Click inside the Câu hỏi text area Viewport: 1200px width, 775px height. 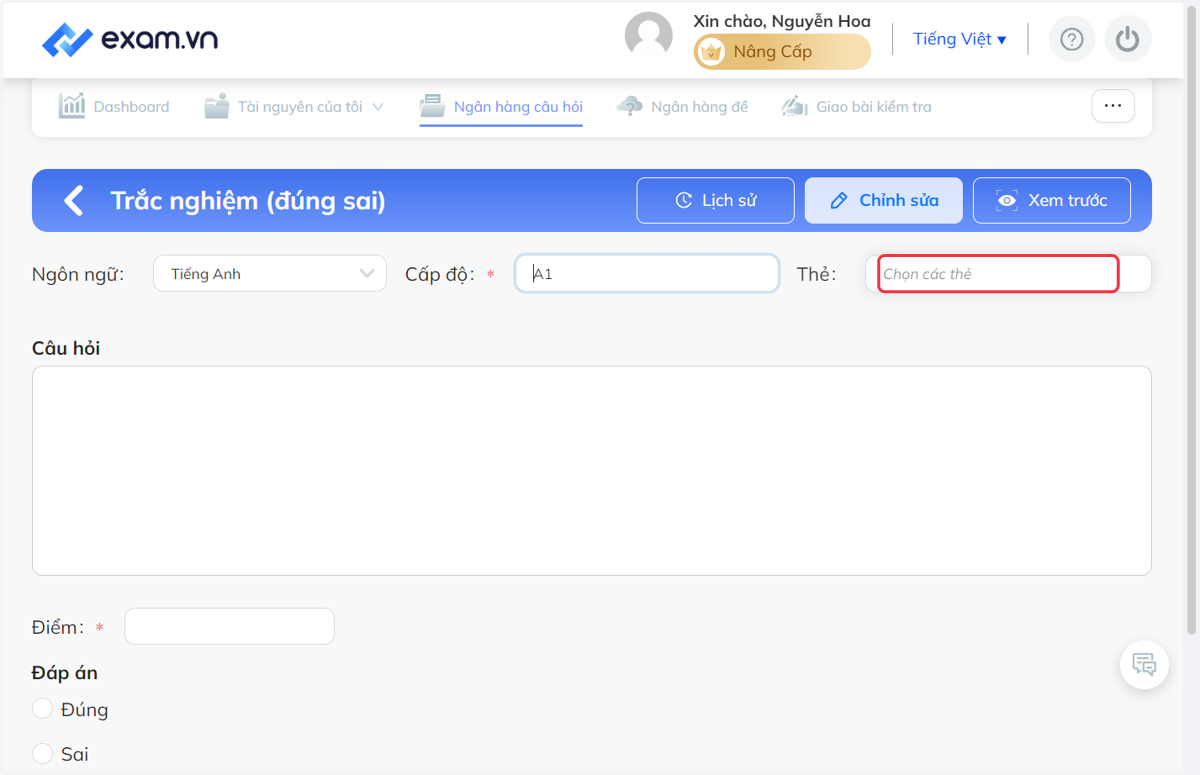pyautogui.click(x=592, y=470)
